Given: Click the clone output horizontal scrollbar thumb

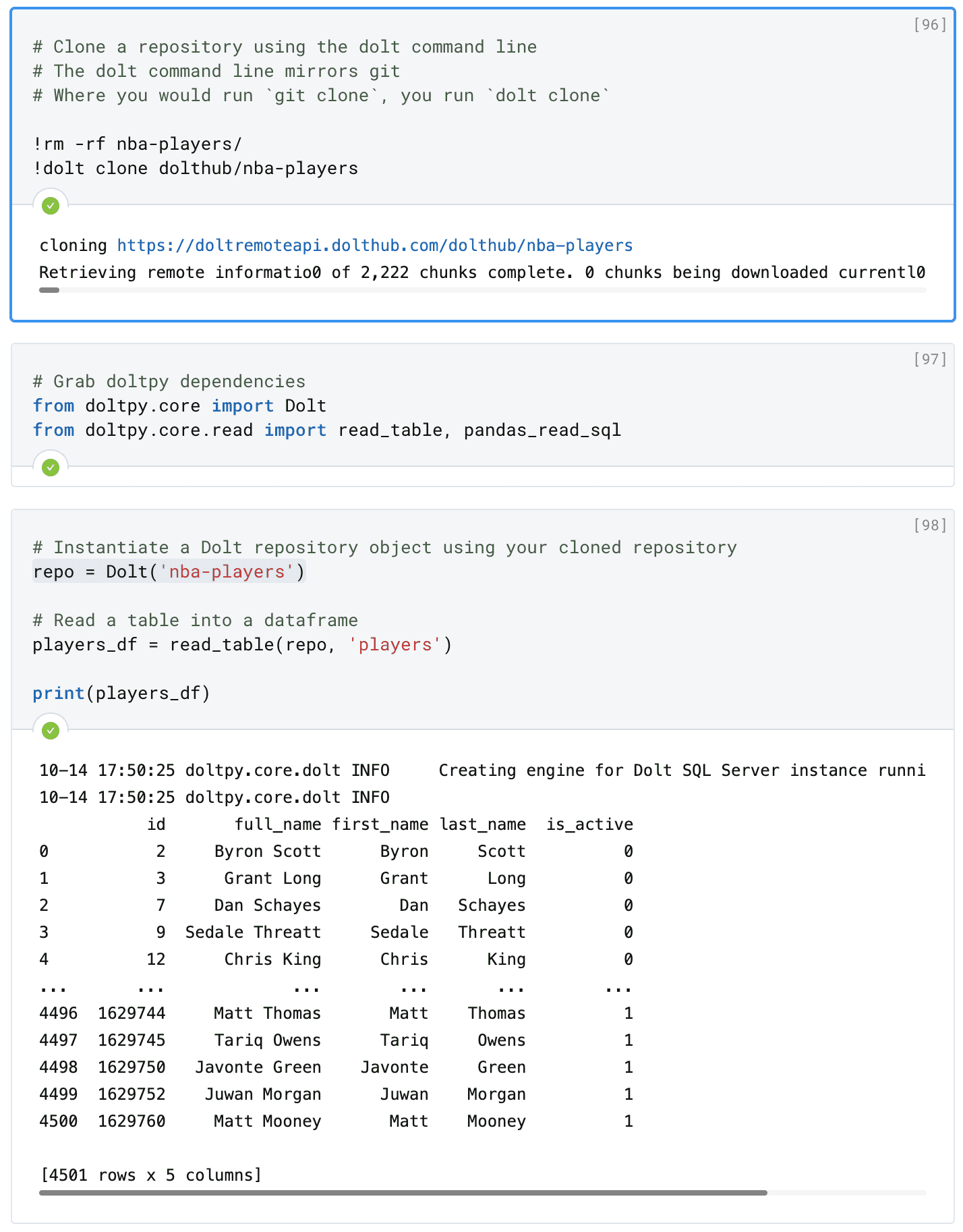Looking at the screenshot, I should coord(49,290).
